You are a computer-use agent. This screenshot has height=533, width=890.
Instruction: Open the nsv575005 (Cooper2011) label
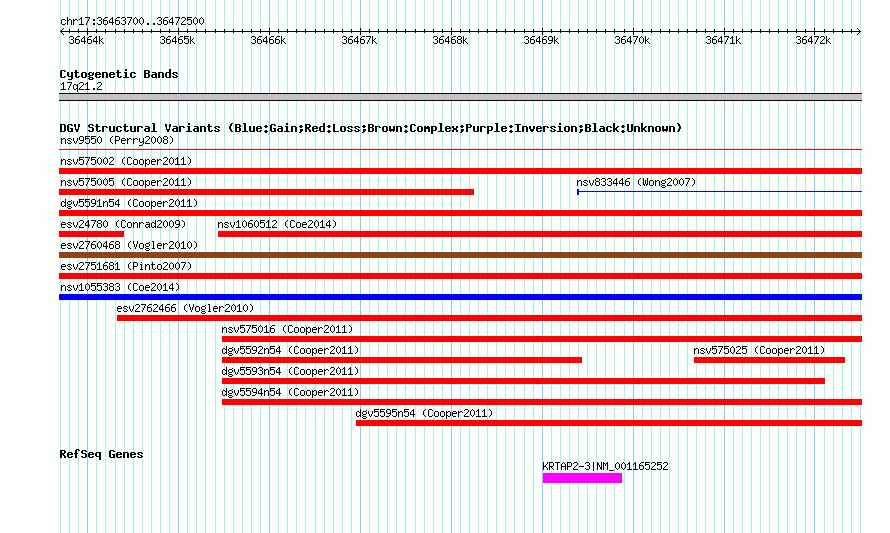point(126,182)
